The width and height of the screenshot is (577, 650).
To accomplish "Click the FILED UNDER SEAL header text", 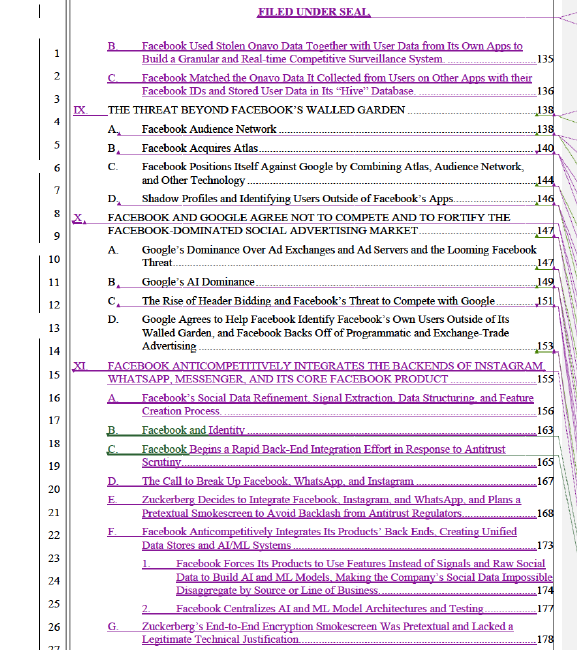I will point(313,12).
